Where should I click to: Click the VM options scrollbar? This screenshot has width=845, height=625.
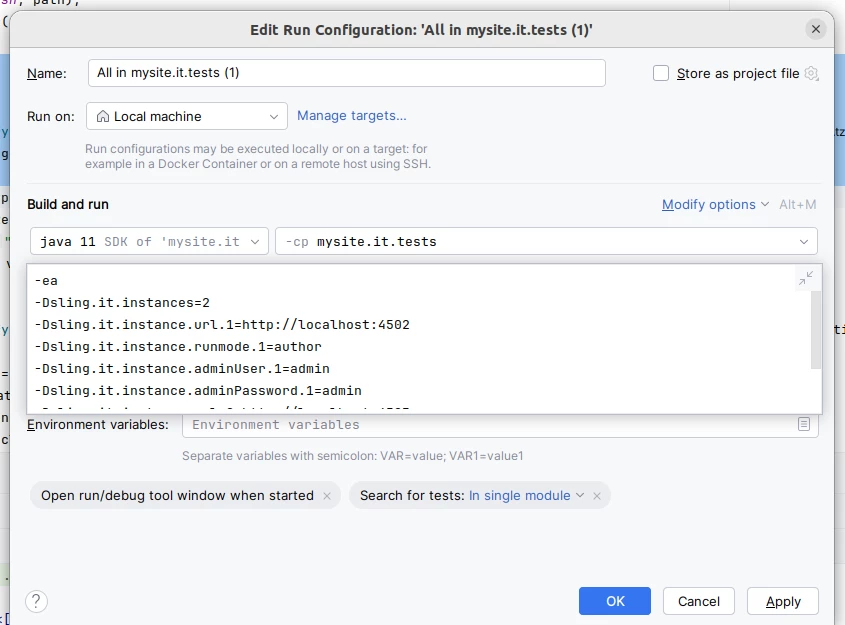pyautogui.click(x=816, y=330)
